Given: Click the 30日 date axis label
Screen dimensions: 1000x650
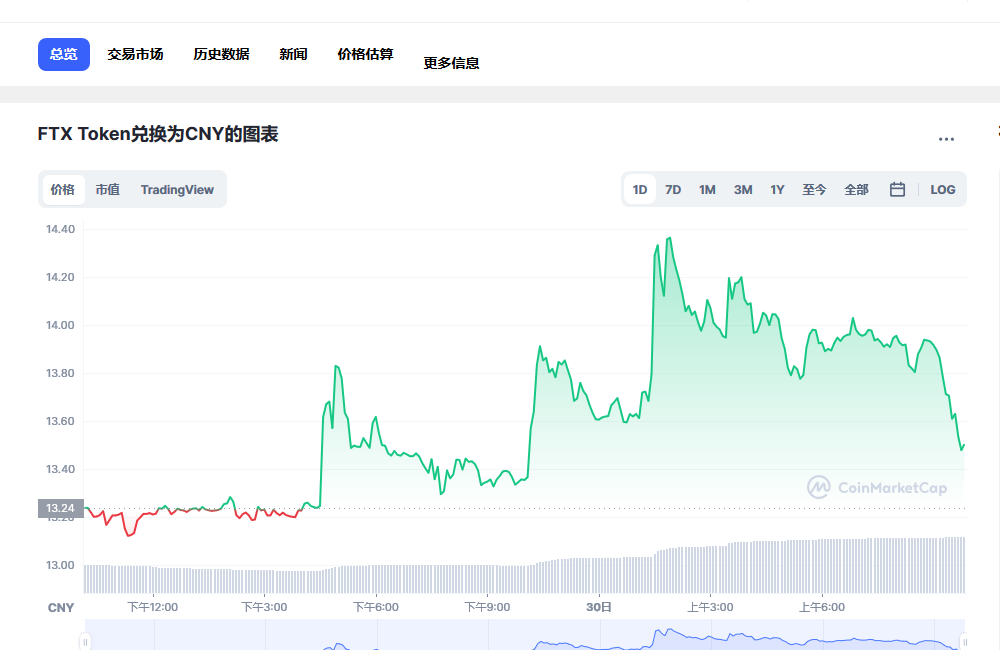Looking at the screenshot, I should pyautogui.click(x=599, y=607).
